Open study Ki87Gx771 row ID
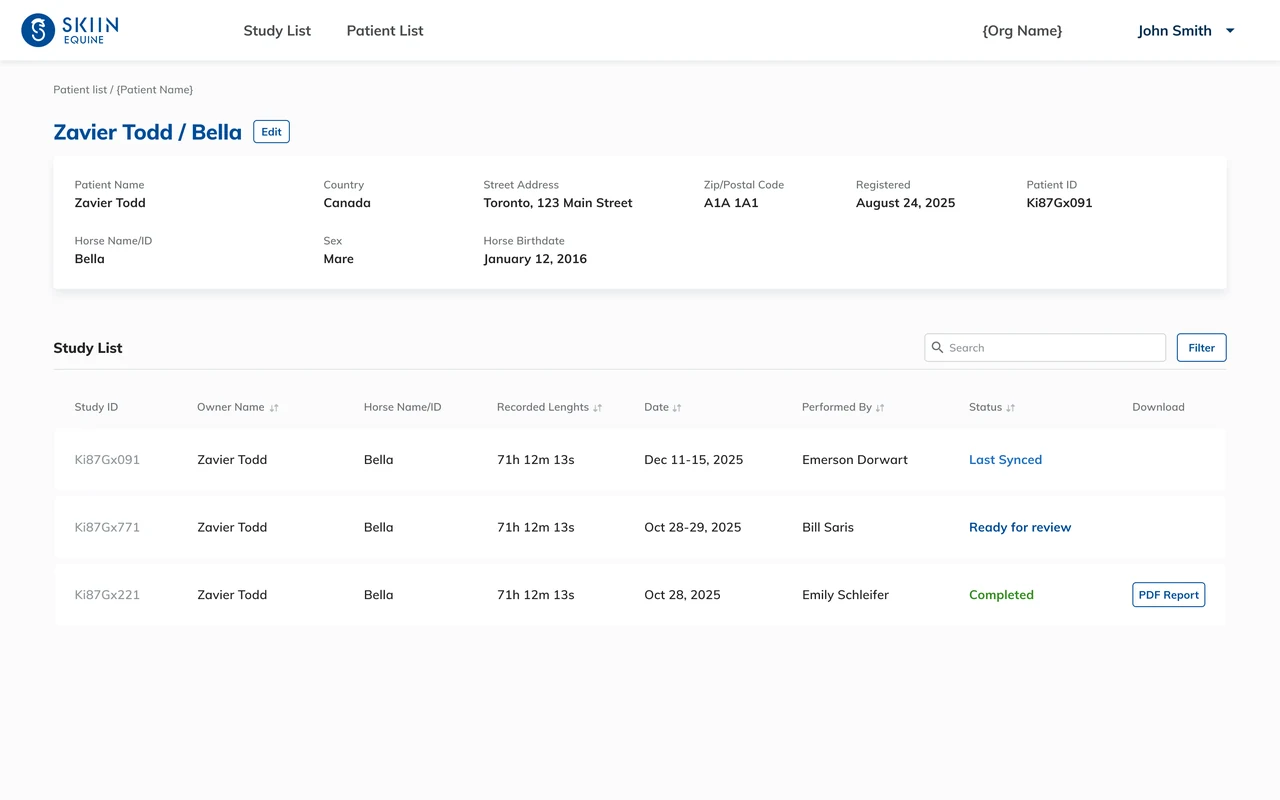Image resolution: width=1280 pixels, height=800 pixels. click(107, 527)
